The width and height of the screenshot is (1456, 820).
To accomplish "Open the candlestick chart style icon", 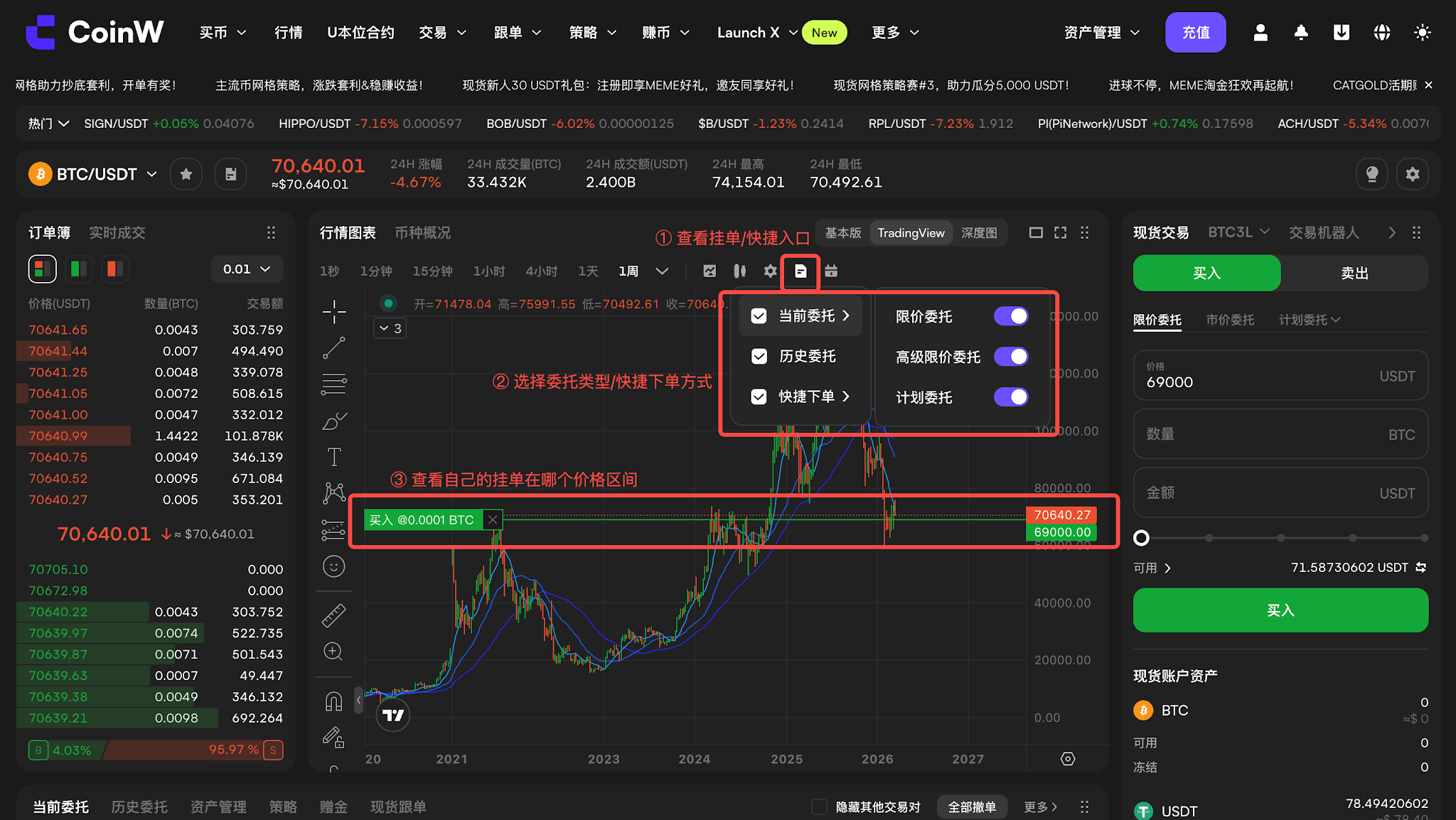I will click(x=740, y=271).
